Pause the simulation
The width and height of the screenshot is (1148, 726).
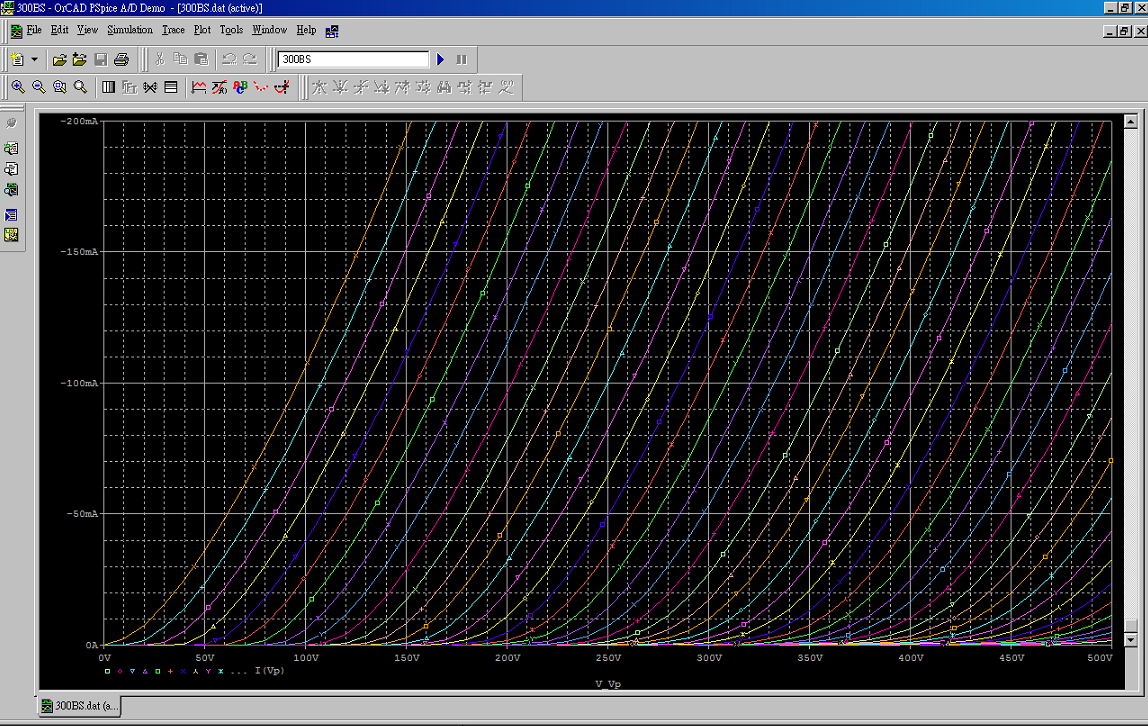coord(461,59)
